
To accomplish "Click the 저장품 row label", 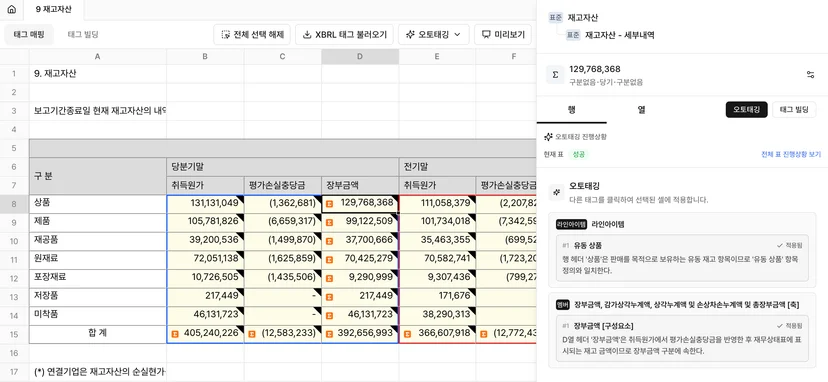I will [98, 296].
